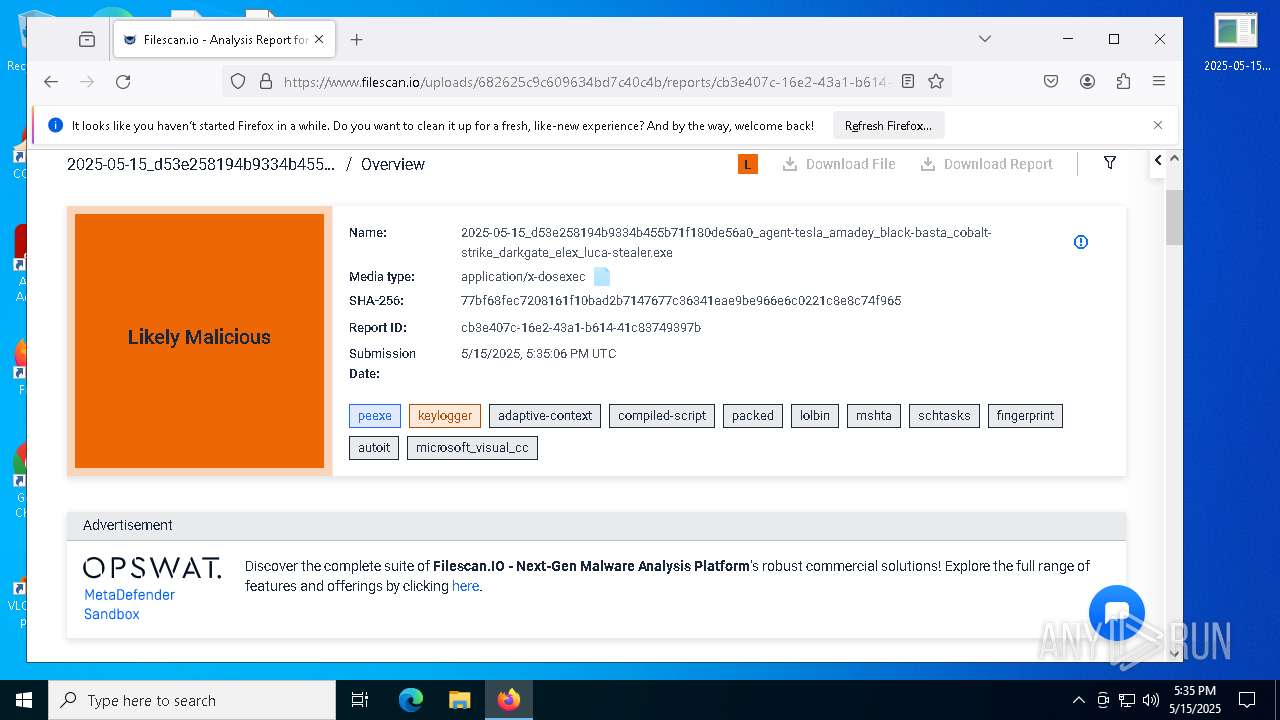
Task: Click the tracking protection shield icon
Action: tap(238, 82)
